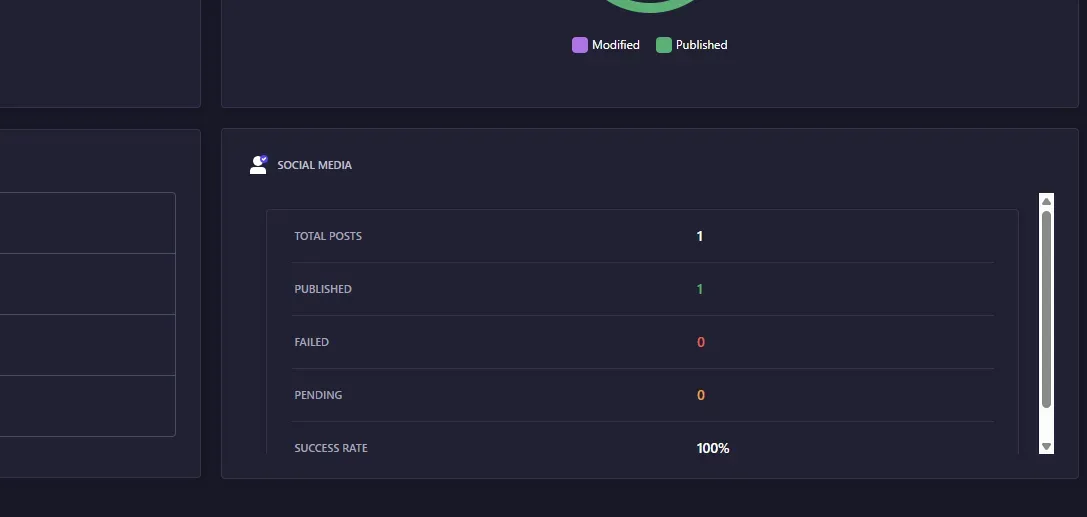Click the 100% success rate value
The image size is (1087, 517).
coord(713,448)
